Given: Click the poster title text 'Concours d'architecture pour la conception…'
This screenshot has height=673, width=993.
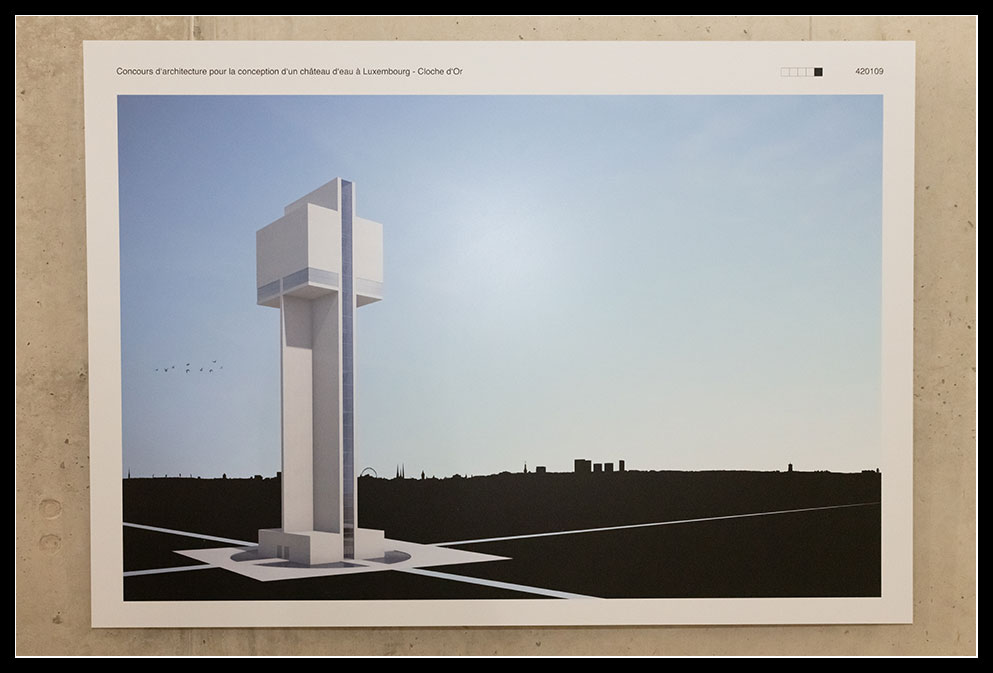Looking at the screenshot, I should (x=289, y=72).
